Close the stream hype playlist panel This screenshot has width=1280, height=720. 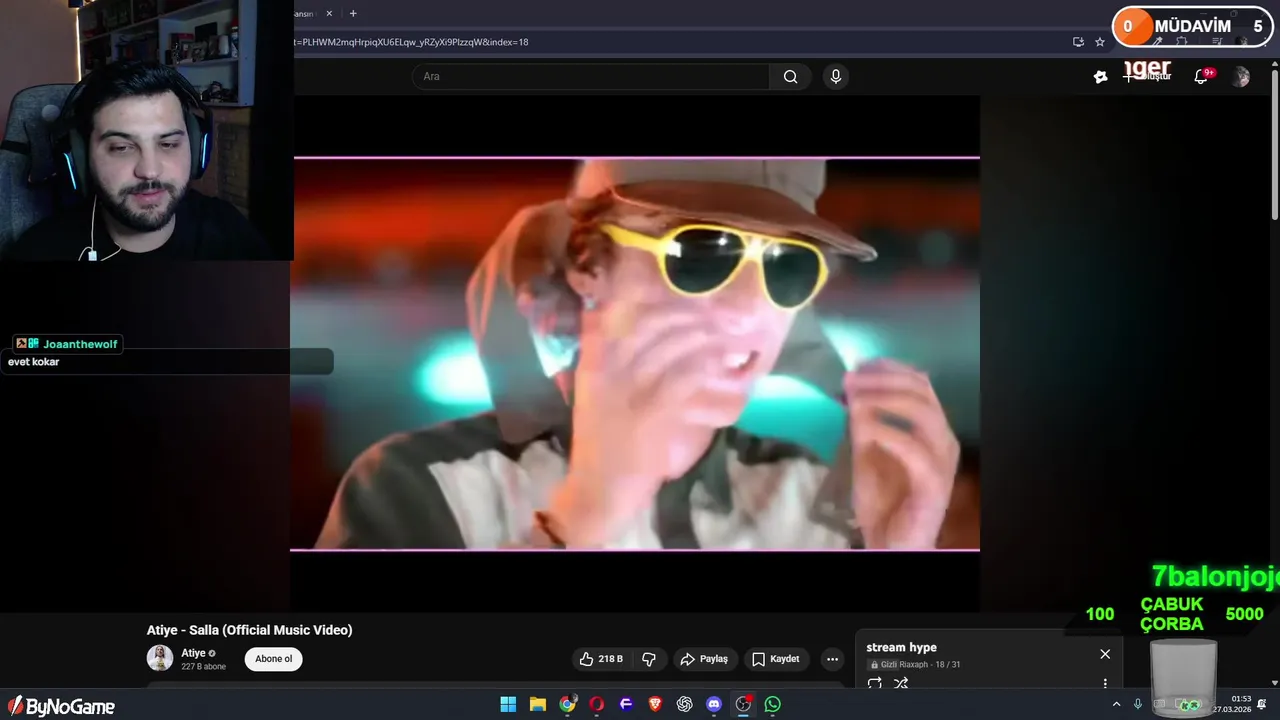1105,654
